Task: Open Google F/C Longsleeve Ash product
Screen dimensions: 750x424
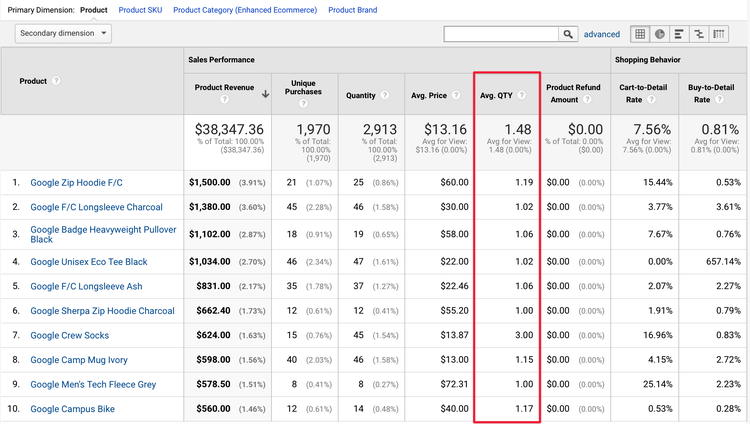Action: pyautogui.click(x=87, y=286)
